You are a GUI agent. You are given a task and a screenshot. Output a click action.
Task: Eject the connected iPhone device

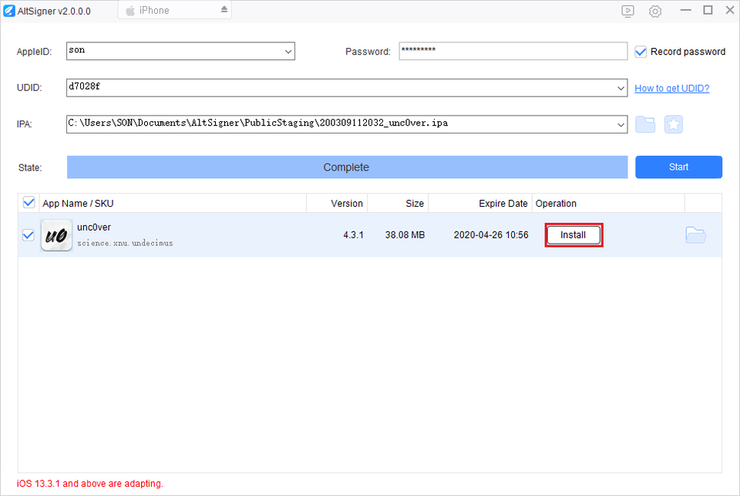pos(224,9)
